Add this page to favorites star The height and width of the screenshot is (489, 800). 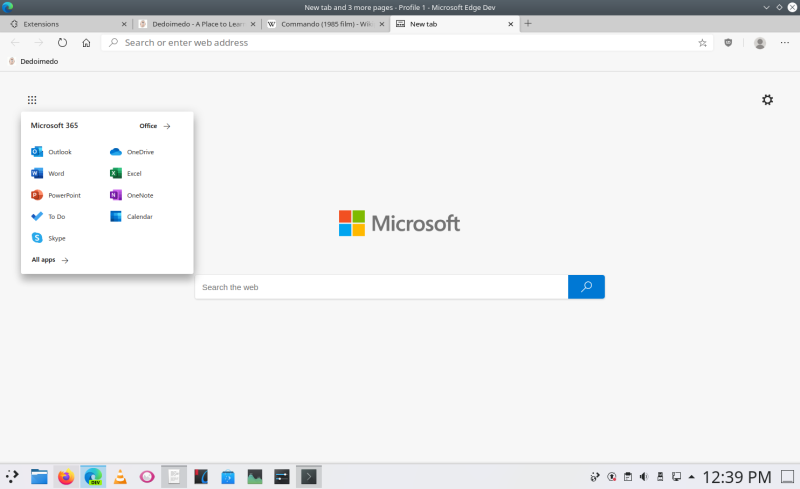pos(703,43)
